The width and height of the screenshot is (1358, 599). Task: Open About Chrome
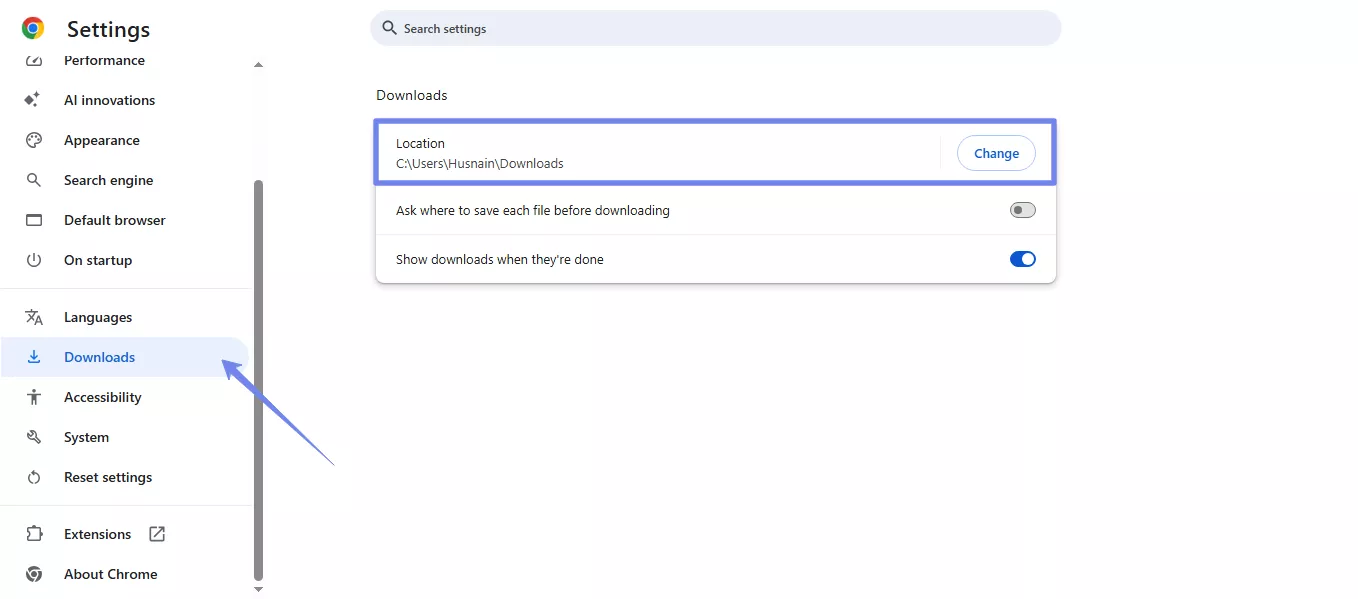110,574
